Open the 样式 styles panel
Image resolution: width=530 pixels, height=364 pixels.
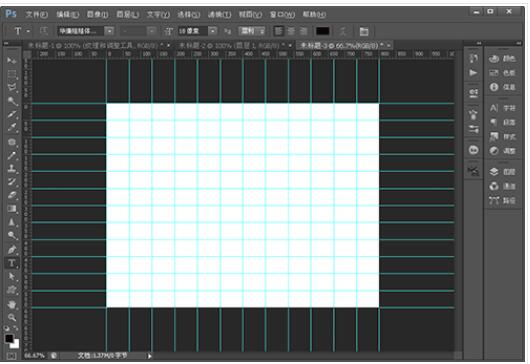coord(502,137)
